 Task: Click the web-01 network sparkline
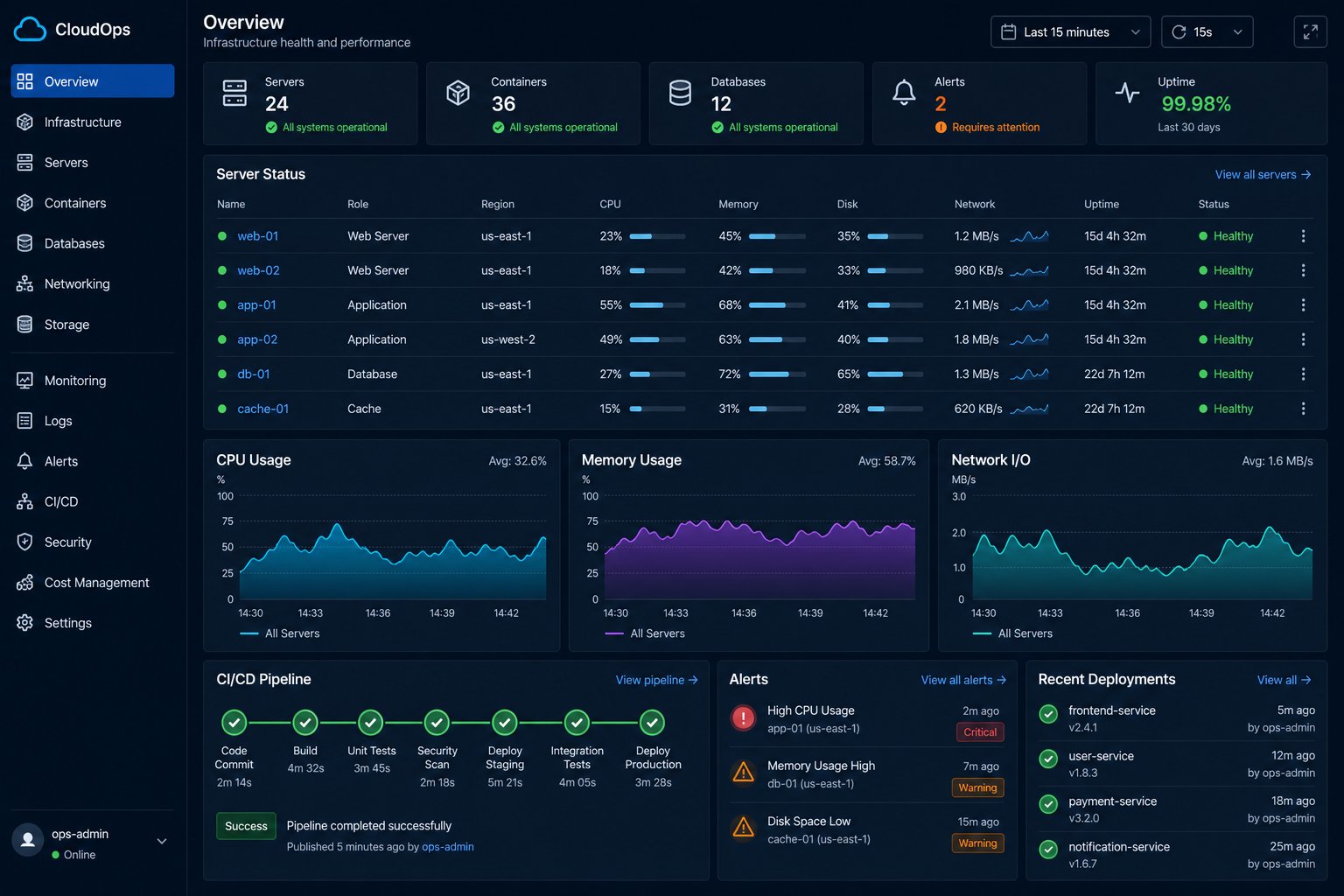(1029, 236)
